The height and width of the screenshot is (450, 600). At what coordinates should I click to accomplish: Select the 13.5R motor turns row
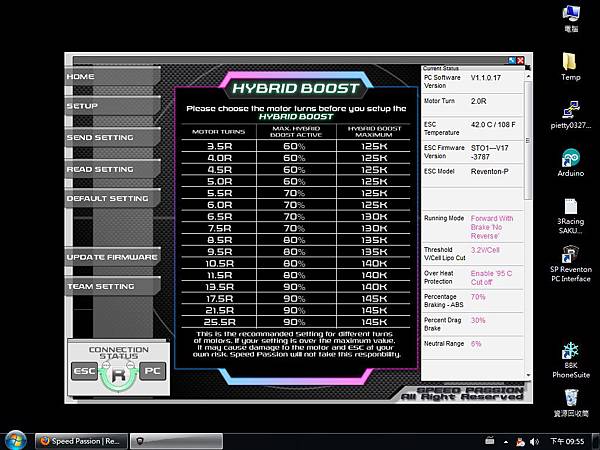tap(296, 287)
